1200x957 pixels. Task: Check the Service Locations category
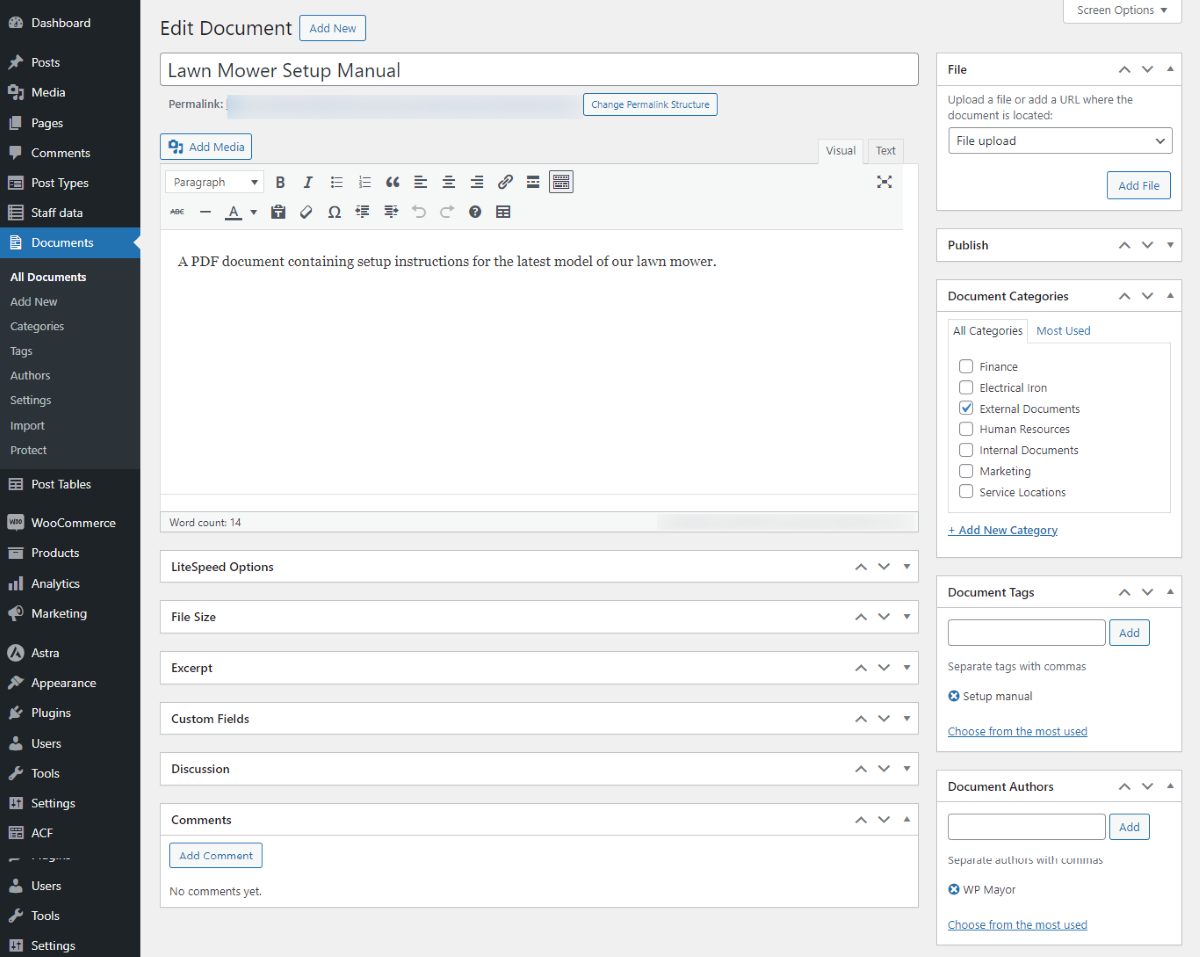click(x=966, y=491)
